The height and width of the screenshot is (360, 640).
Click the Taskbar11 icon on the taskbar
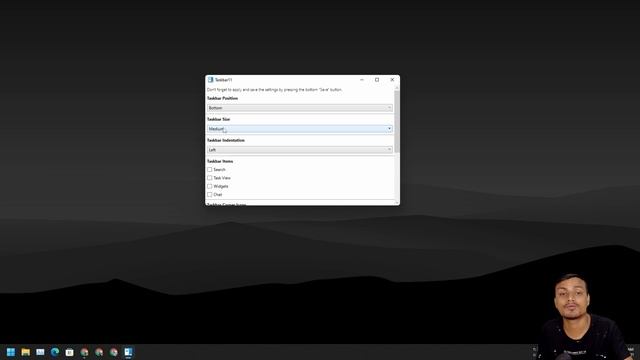(128, 352)
